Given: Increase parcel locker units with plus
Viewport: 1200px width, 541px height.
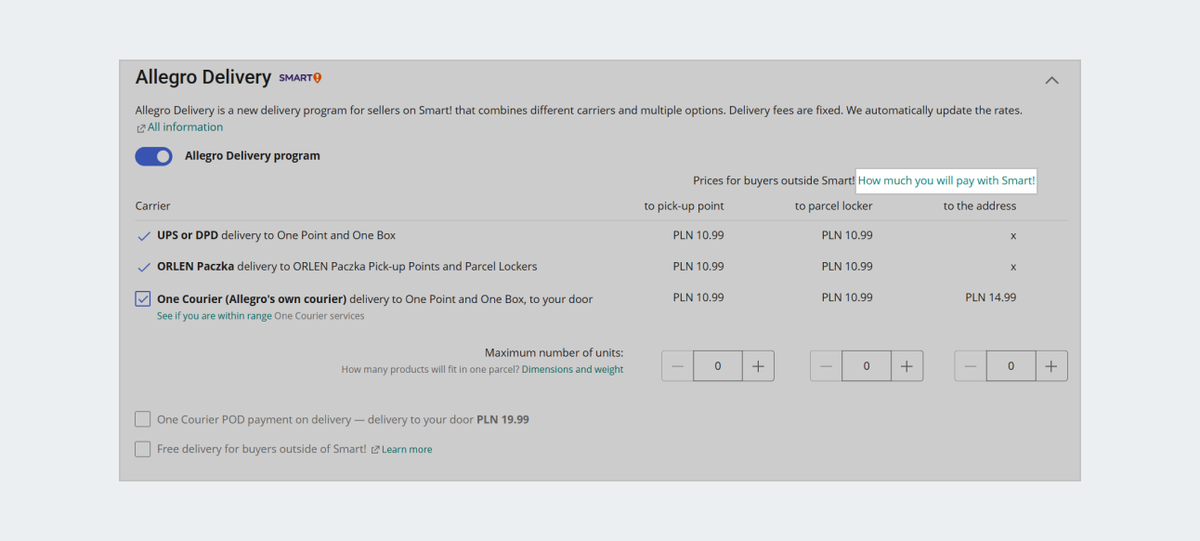Looking at the screenshot, I should (x=906, y=366).
